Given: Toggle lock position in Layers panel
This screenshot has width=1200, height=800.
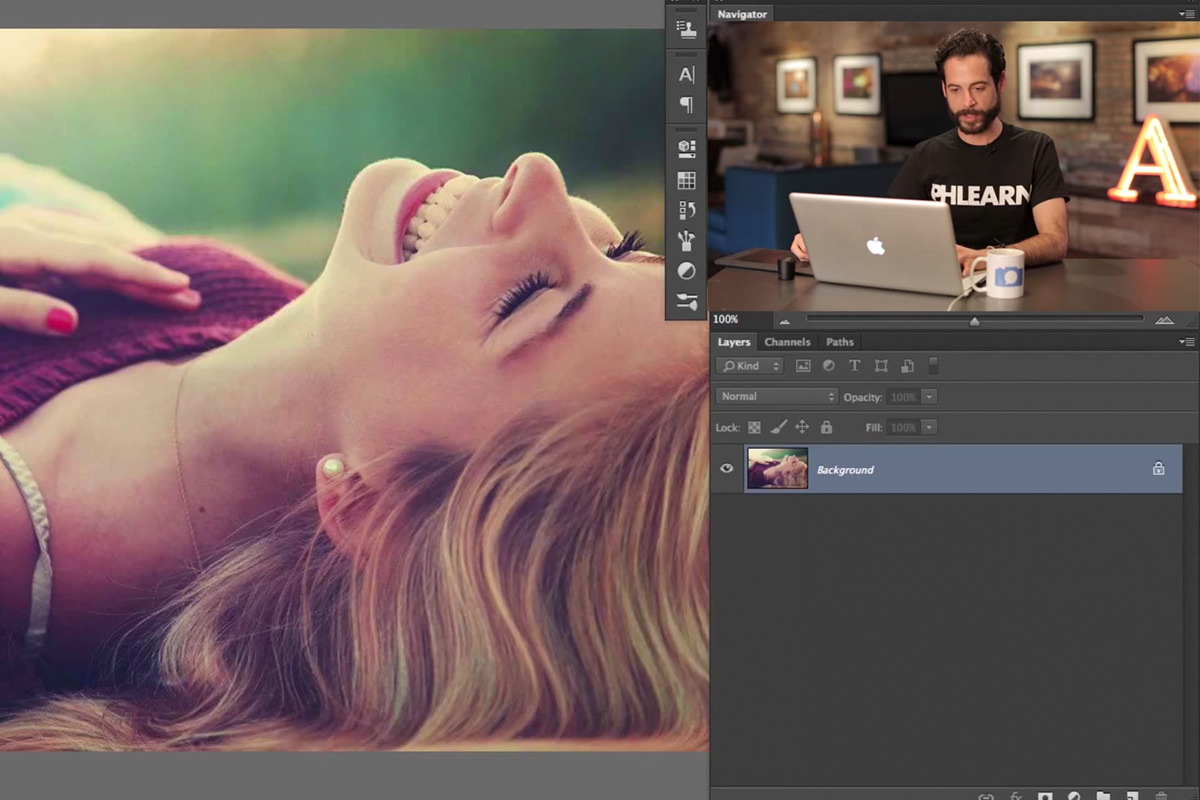Looking at the screenshot, I should coord(802,427).
